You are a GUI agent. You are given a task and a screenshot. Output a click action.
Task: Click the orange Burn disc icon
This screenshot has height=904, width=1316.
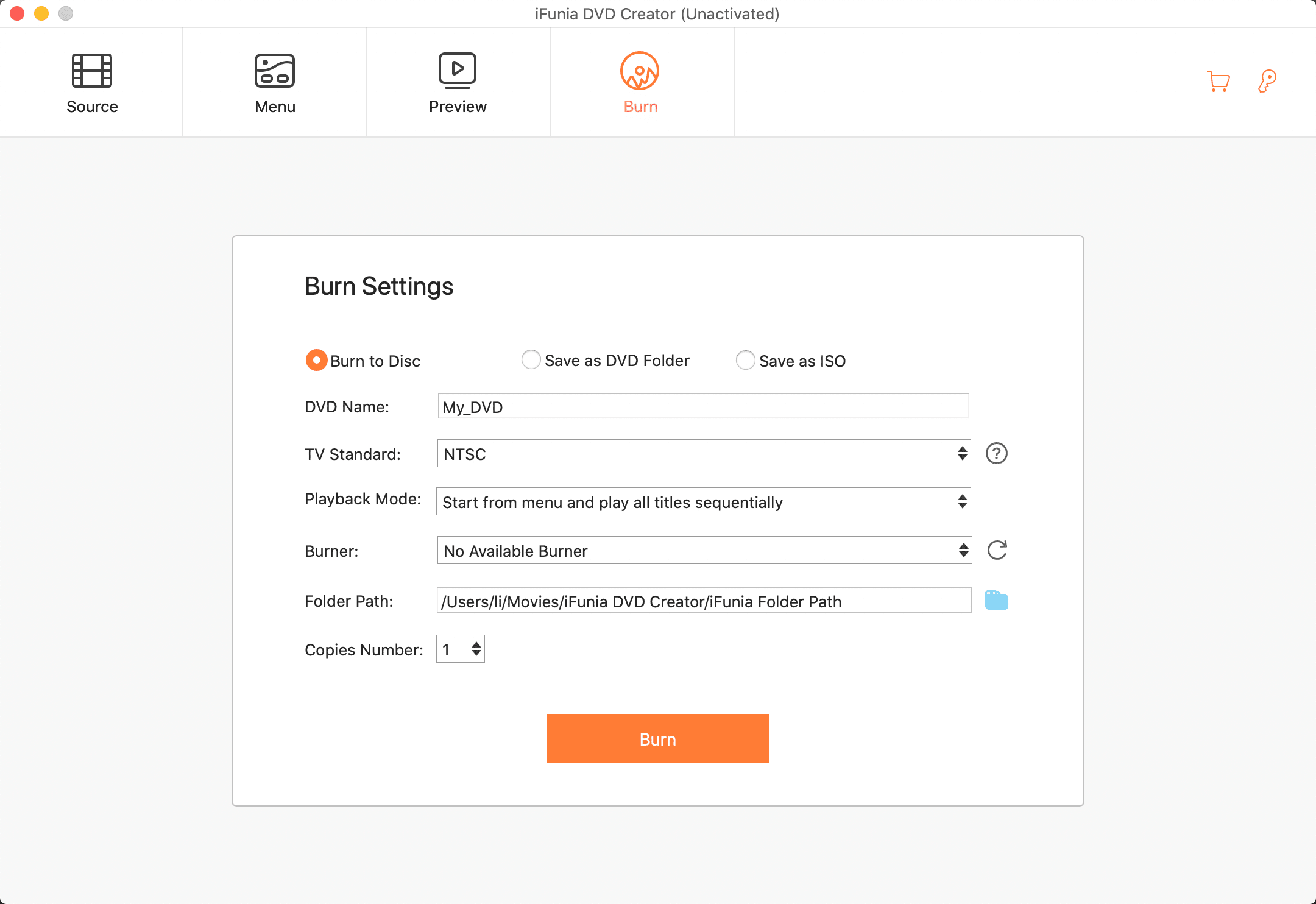[640, 71]
